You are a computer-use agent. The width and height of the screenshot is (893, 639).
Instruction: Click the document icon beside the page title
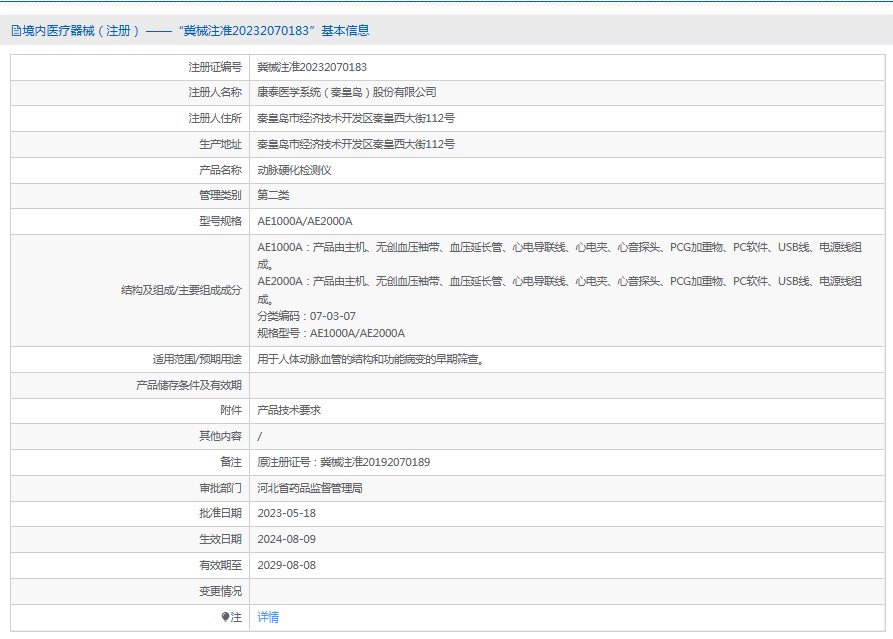pos(15,31)
